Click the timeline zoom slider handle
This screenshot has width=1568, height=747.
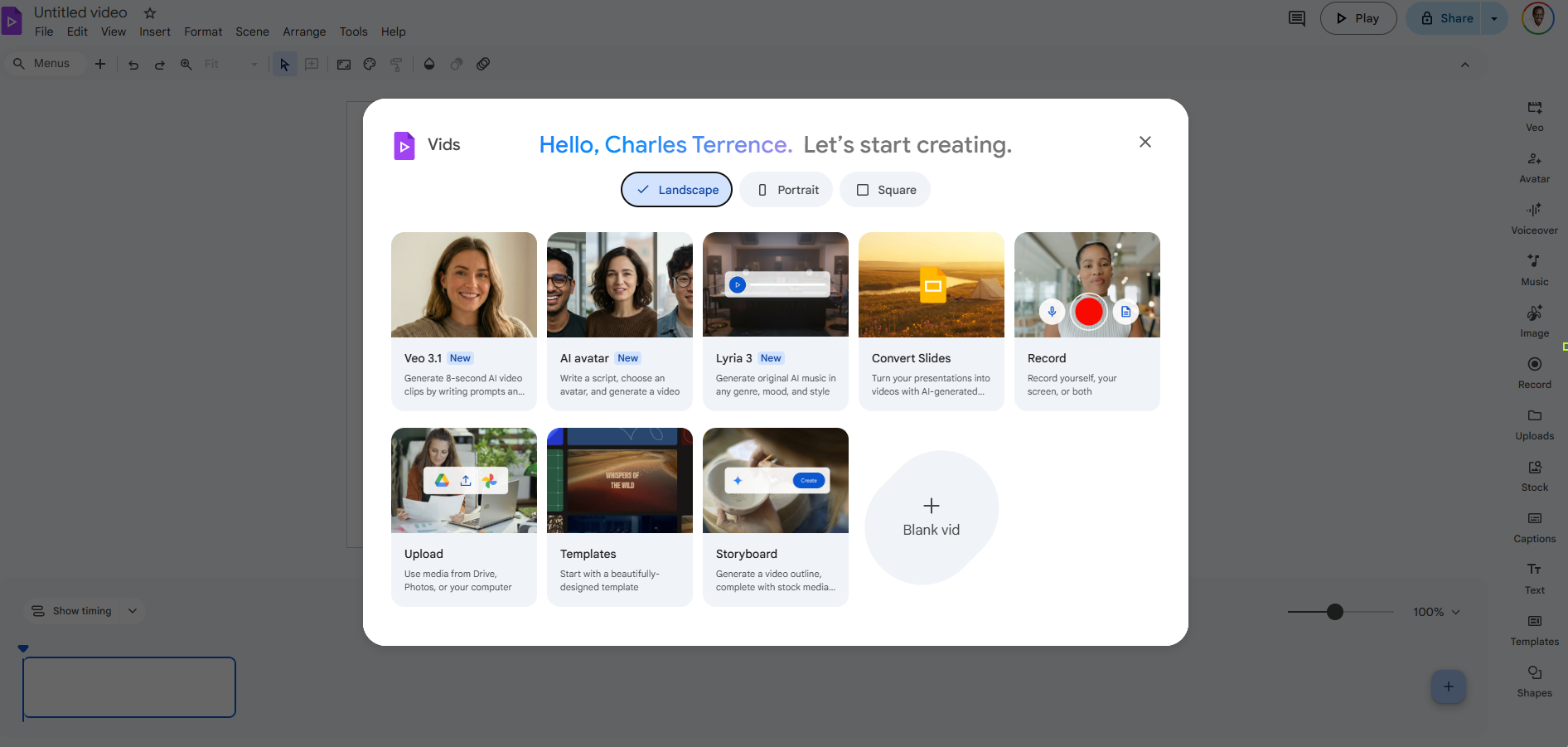pos(1334,612)
